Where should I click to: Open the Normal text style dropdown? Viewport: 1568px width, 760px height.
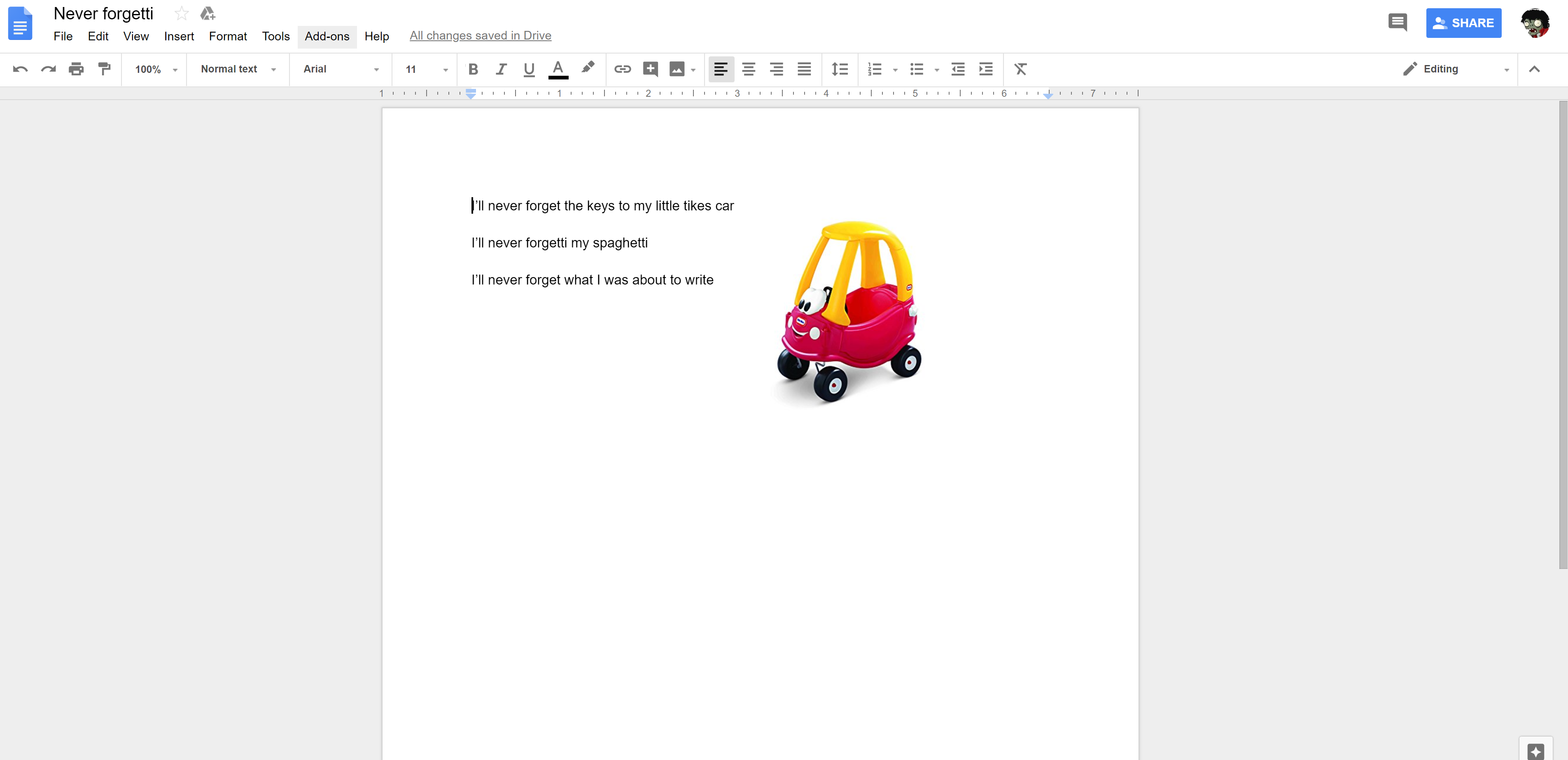point(238,69)
